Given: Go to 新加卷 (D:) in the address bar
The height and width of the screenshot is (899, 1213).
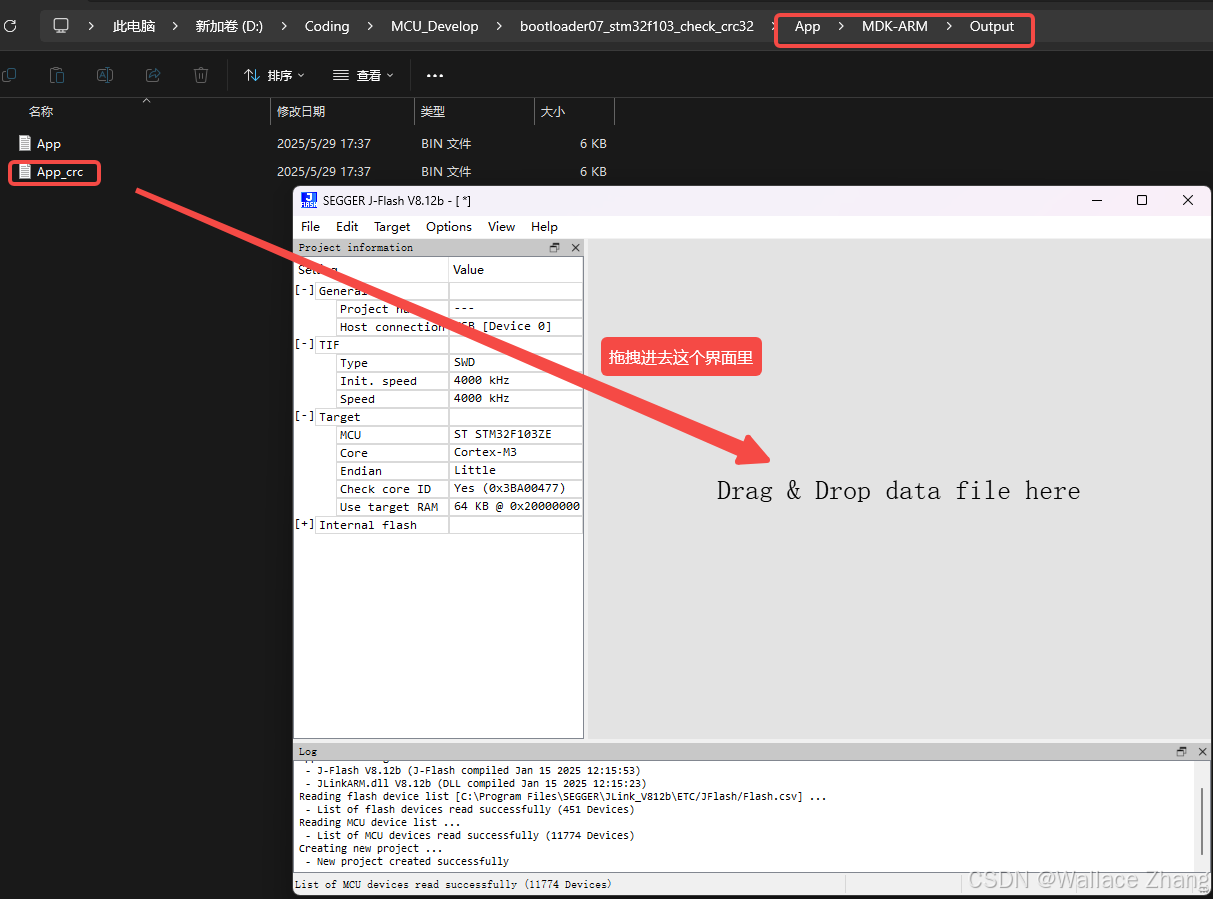Looking at the screenshot, I should (229, 26).
